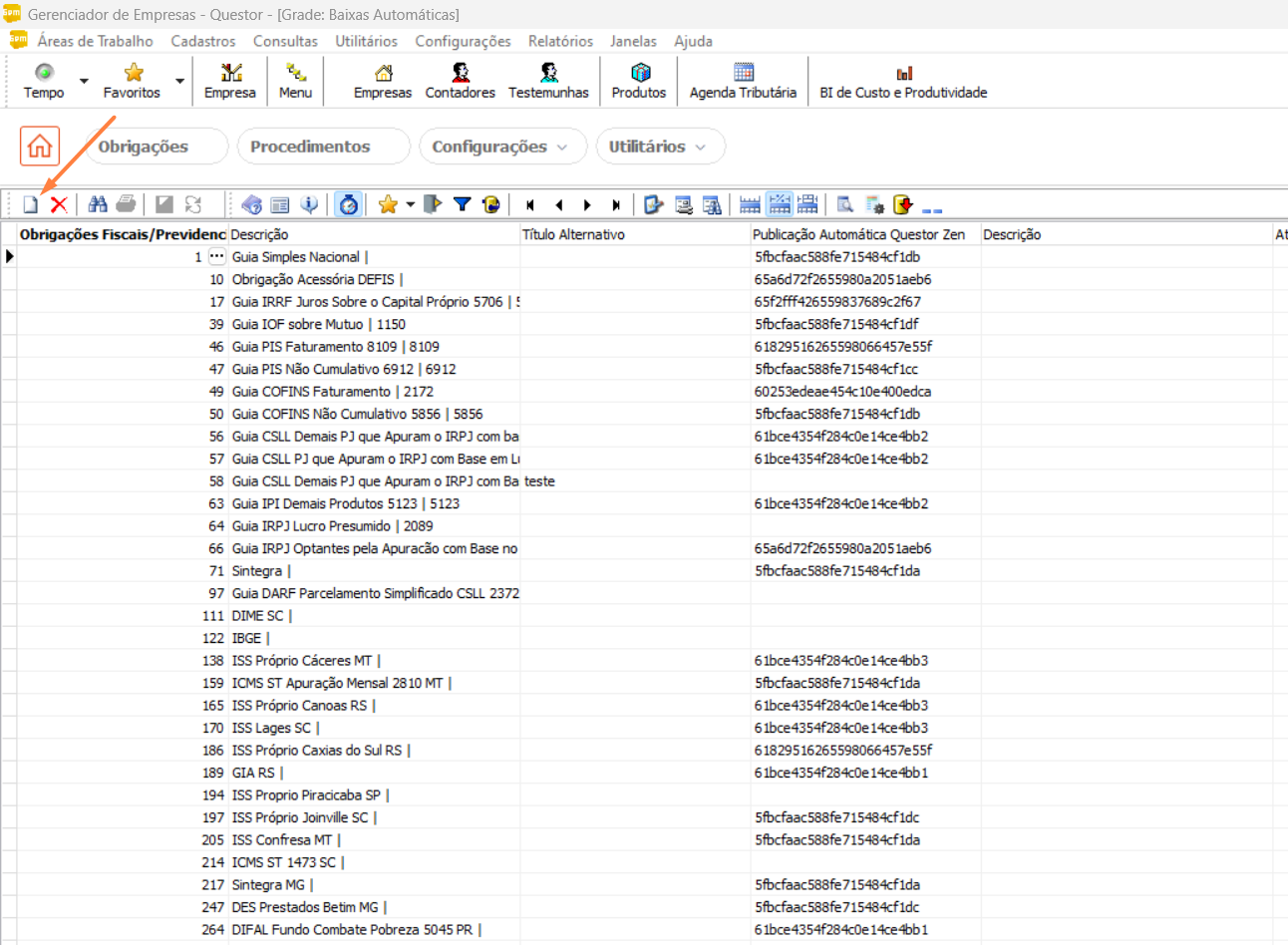Select row 'Obrigação Acessória DEFIS'
The height and width of the screenshot is (945, 1288).
pyautogui.click(x=644, y=279)
